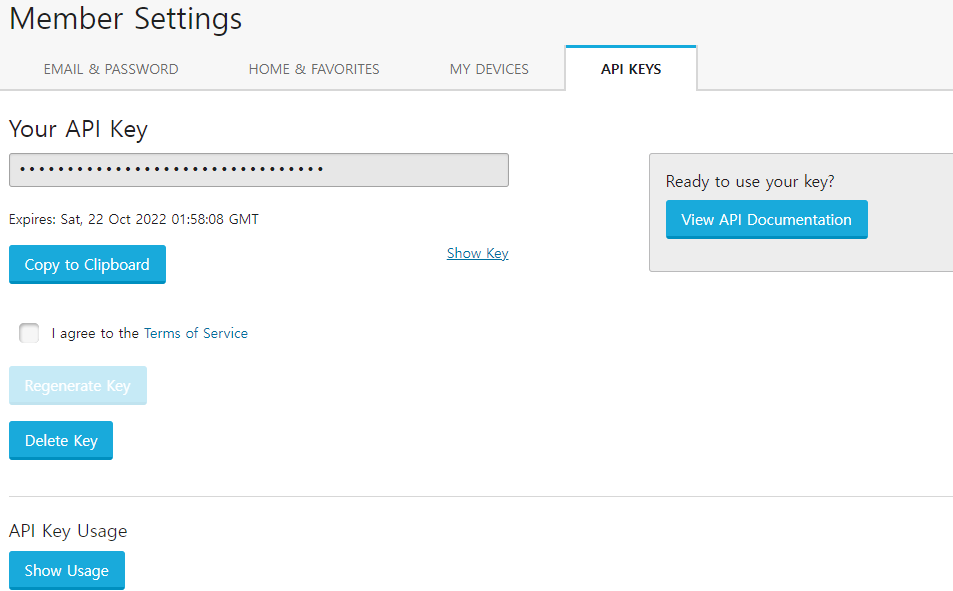This screenshot has width=953, height=591.
Task: Switch to Home & Favorites tab
Action: pos(314,69)
